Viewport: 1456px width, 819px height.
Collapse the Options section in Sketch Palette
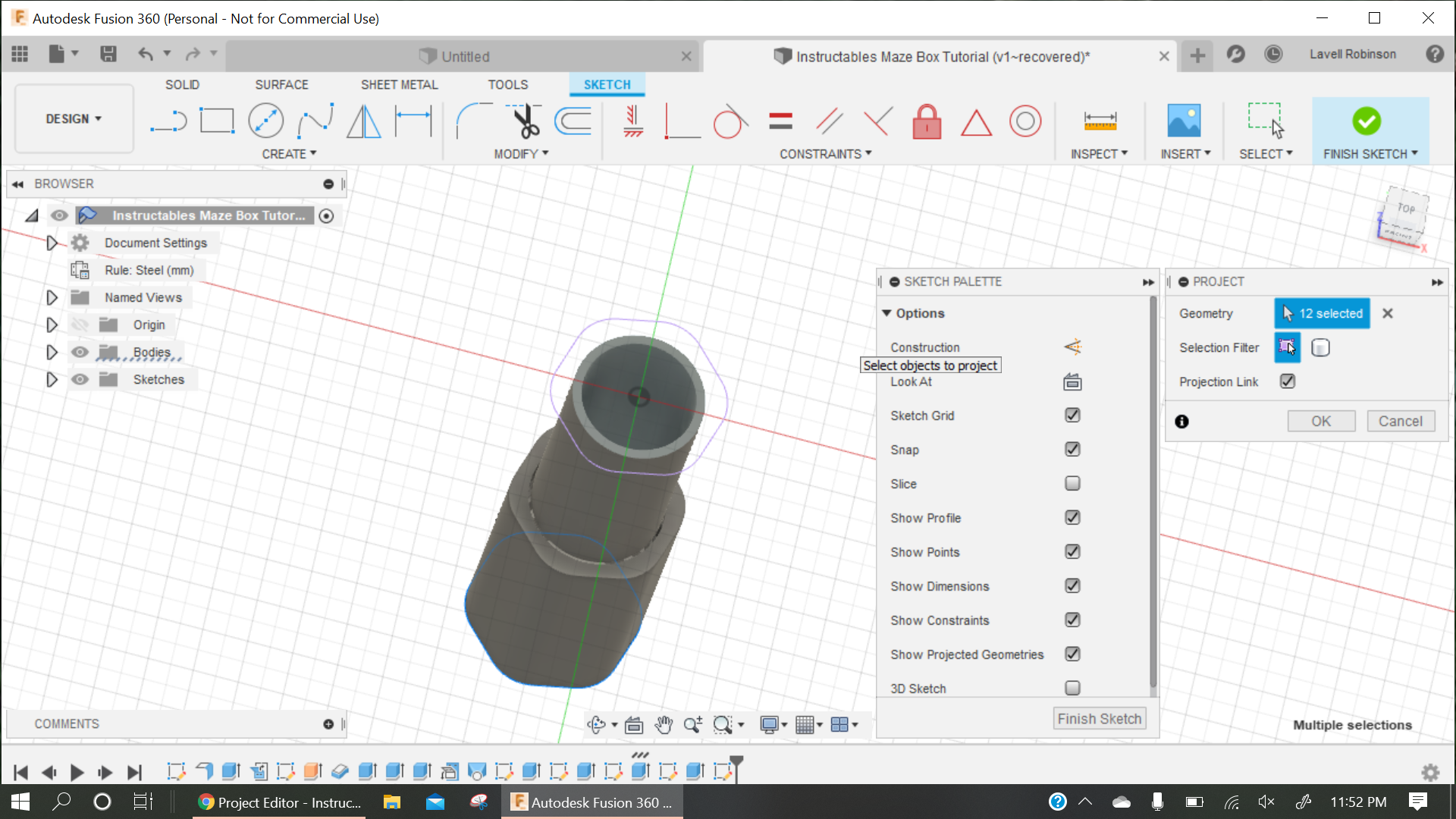tap(886, 313)
